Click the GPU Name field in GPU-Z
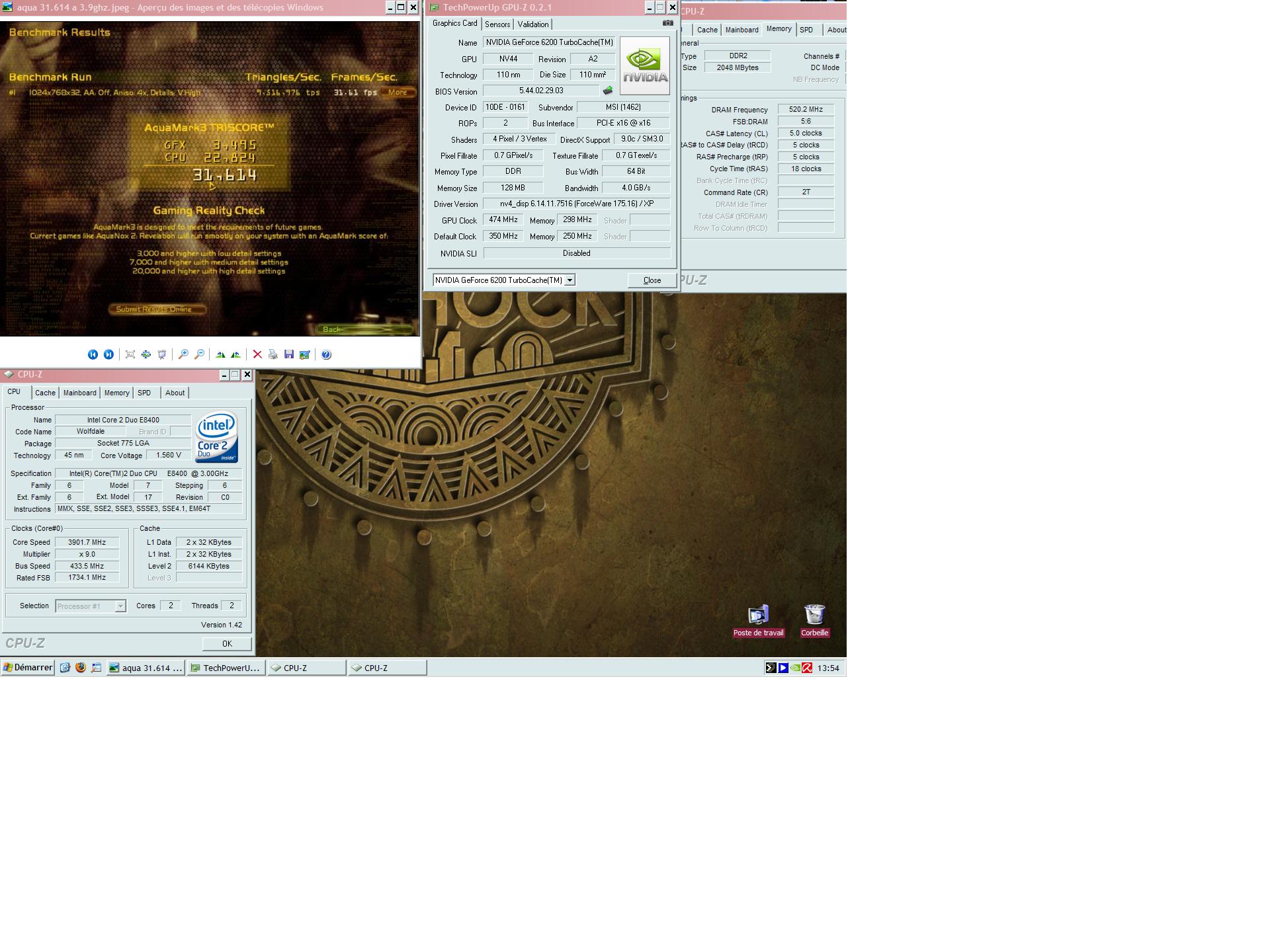 pos(550,42)
